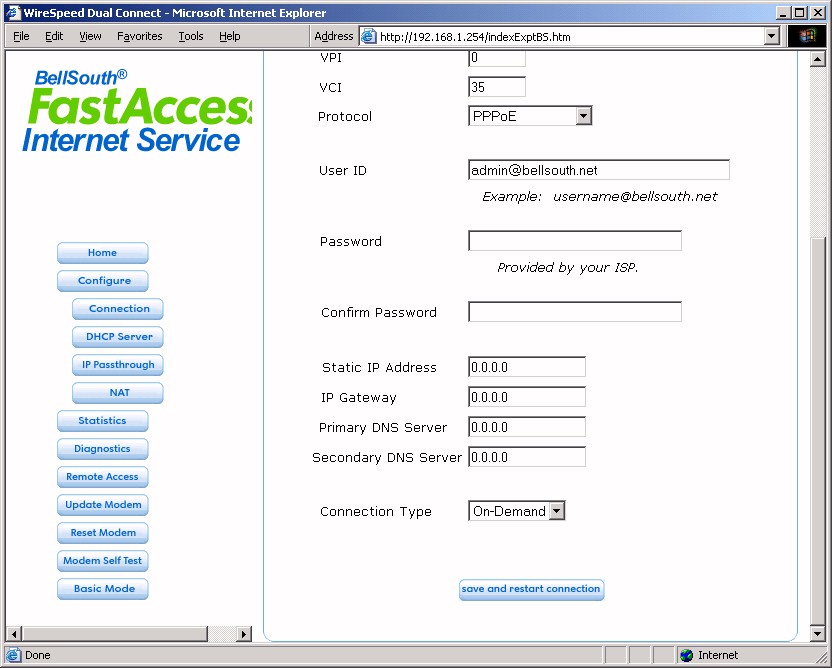Viewport: 832px width, 668px height.
Task: Click the page icon in address bar
Action: click(368, 37)
